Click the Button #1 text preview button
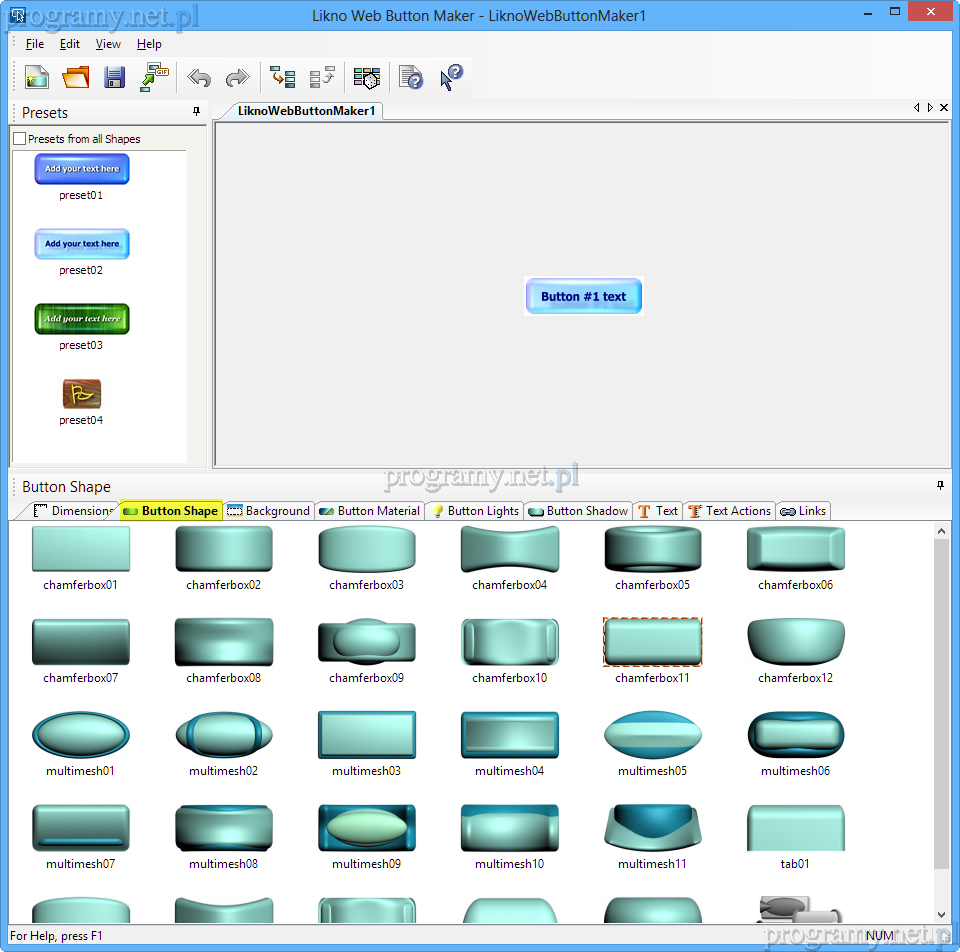Viewport: 960px width, 952px height. tap(583, 297)
